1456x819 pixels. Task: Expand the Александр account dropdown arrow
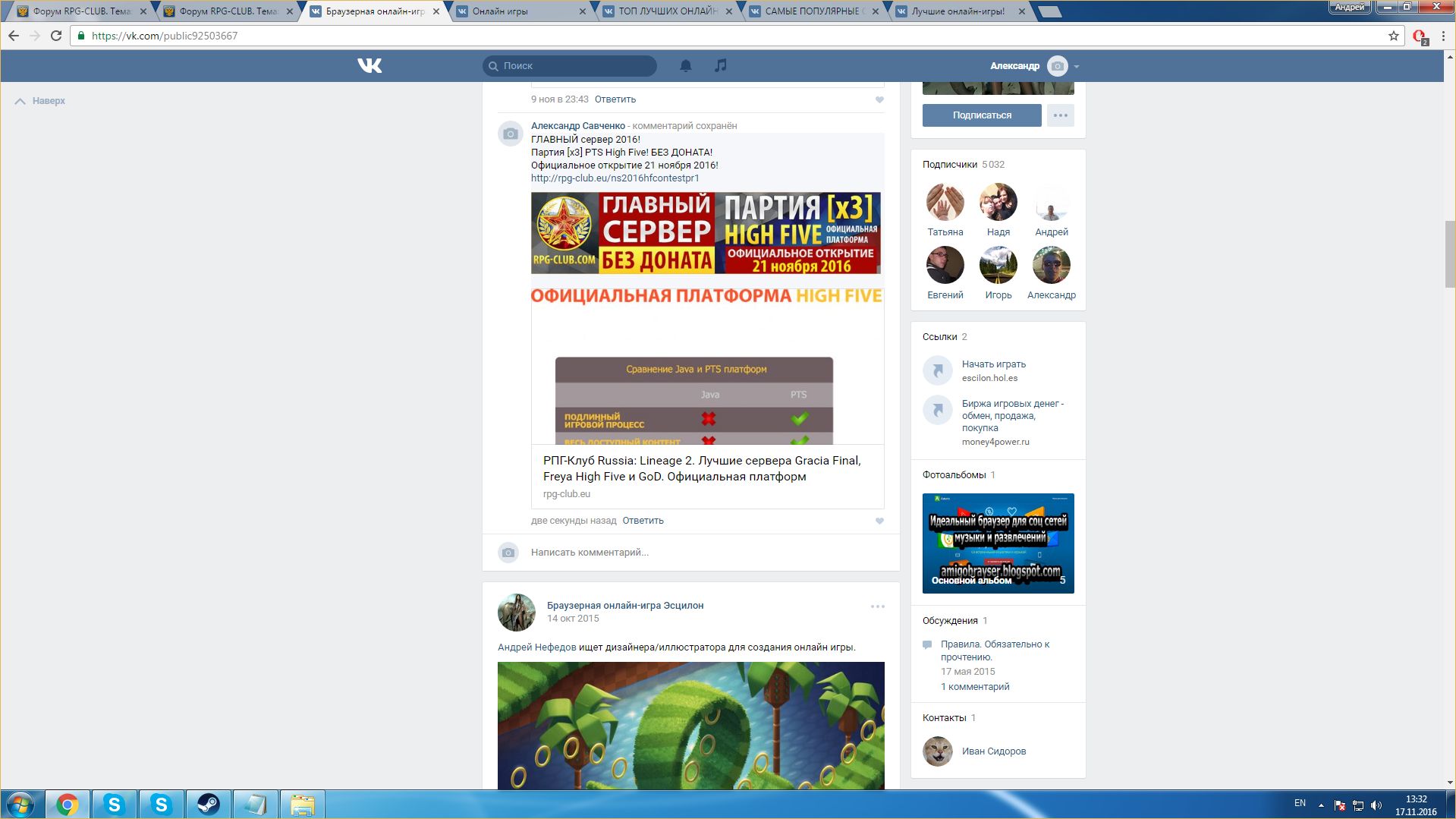(1077, 67)
